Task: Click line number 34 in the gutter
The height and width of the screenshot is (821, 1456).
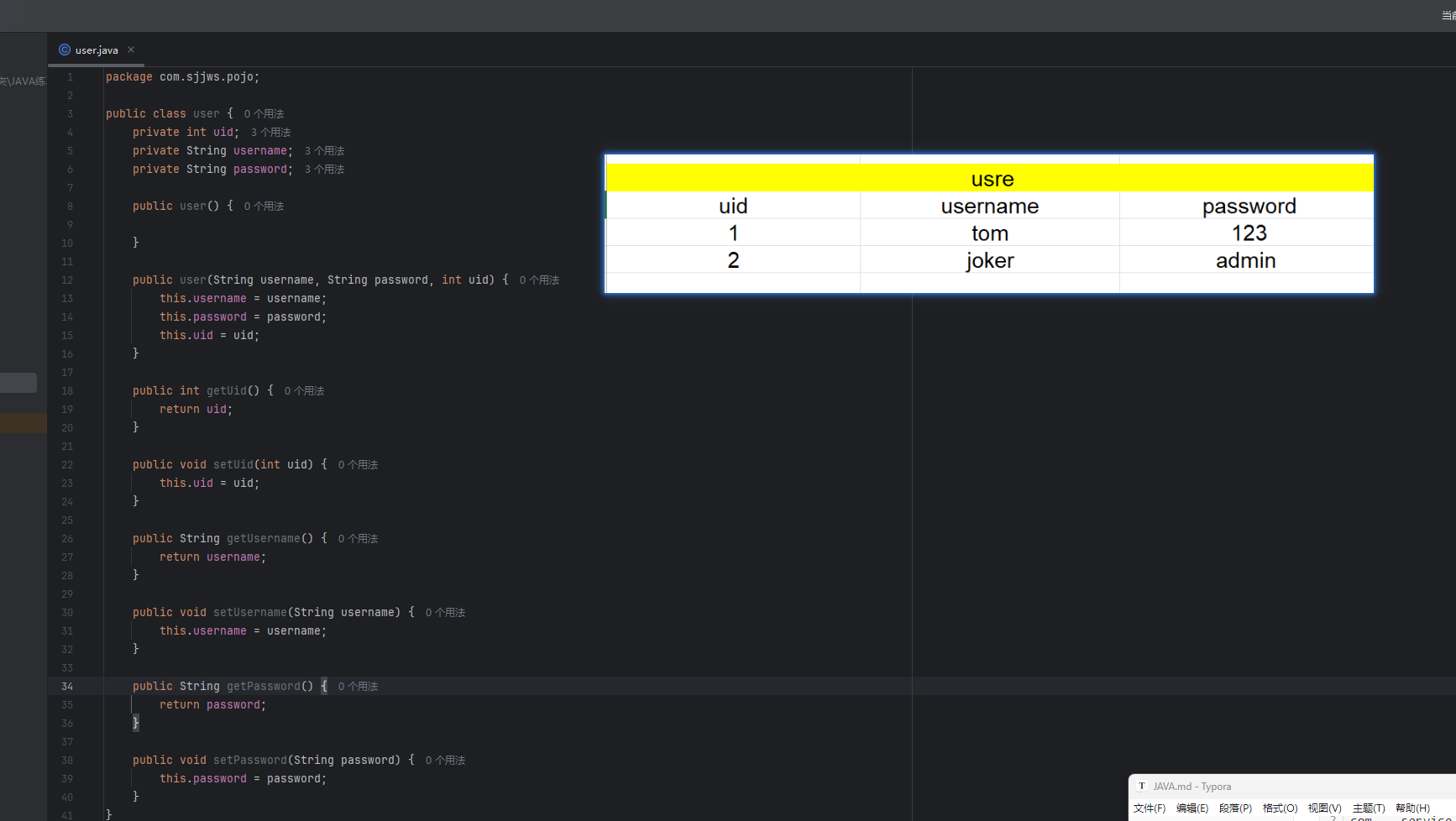Action: 67,687
